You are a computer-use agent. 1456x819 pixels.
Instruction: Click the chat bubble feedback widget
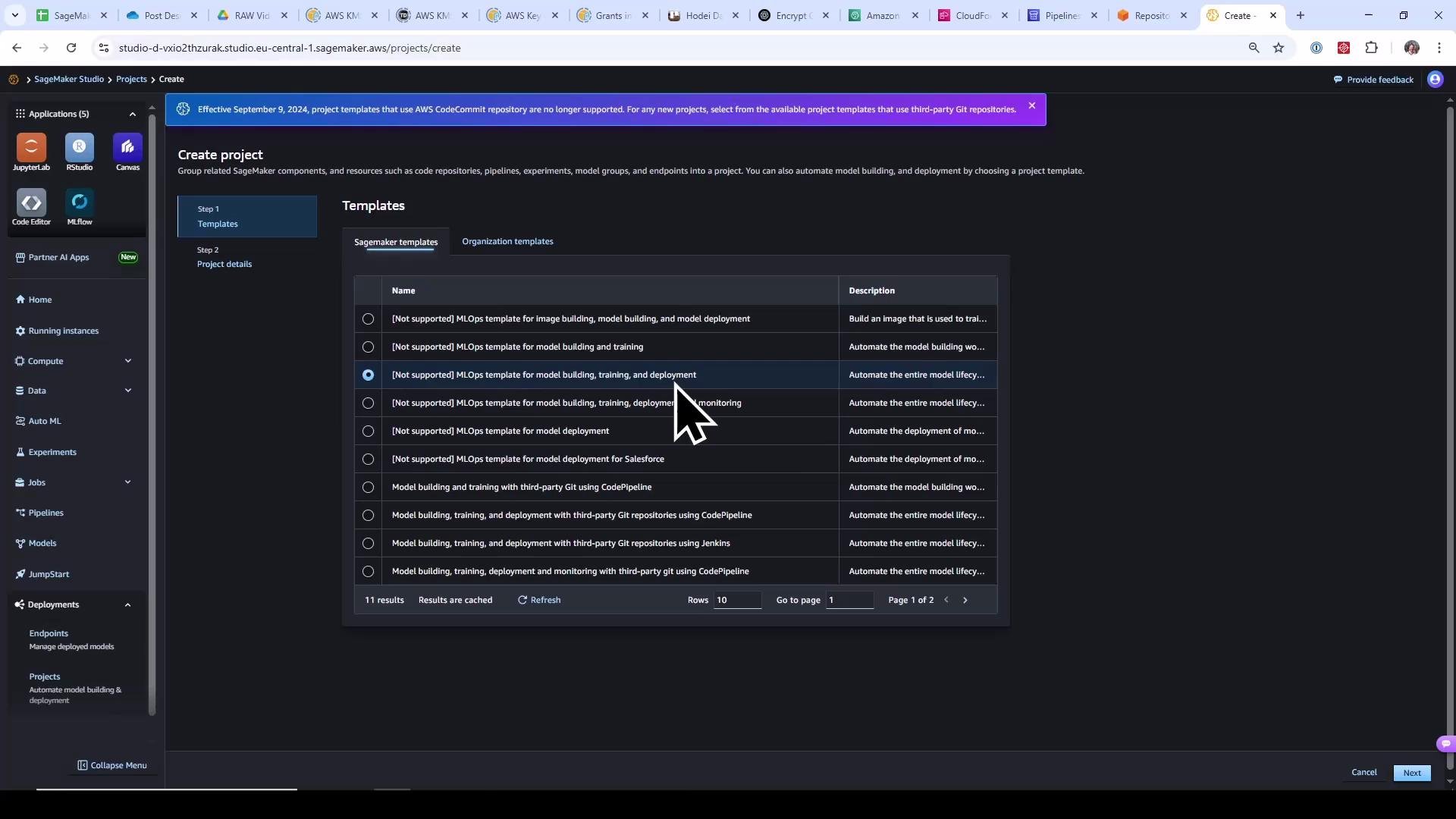click(1445, 744)
